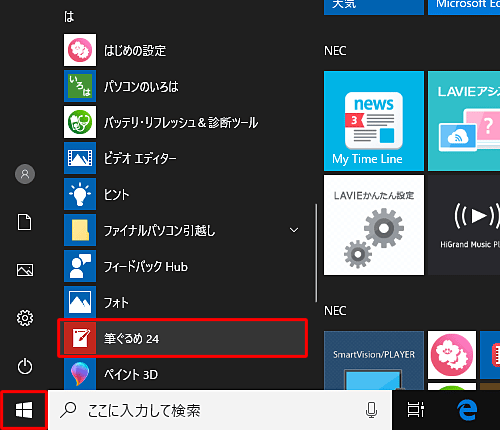Image resolution: width=500 pixels, height=430 pixels.
Task: Open the ビデオ エディター icon
Action: [80, 158]
